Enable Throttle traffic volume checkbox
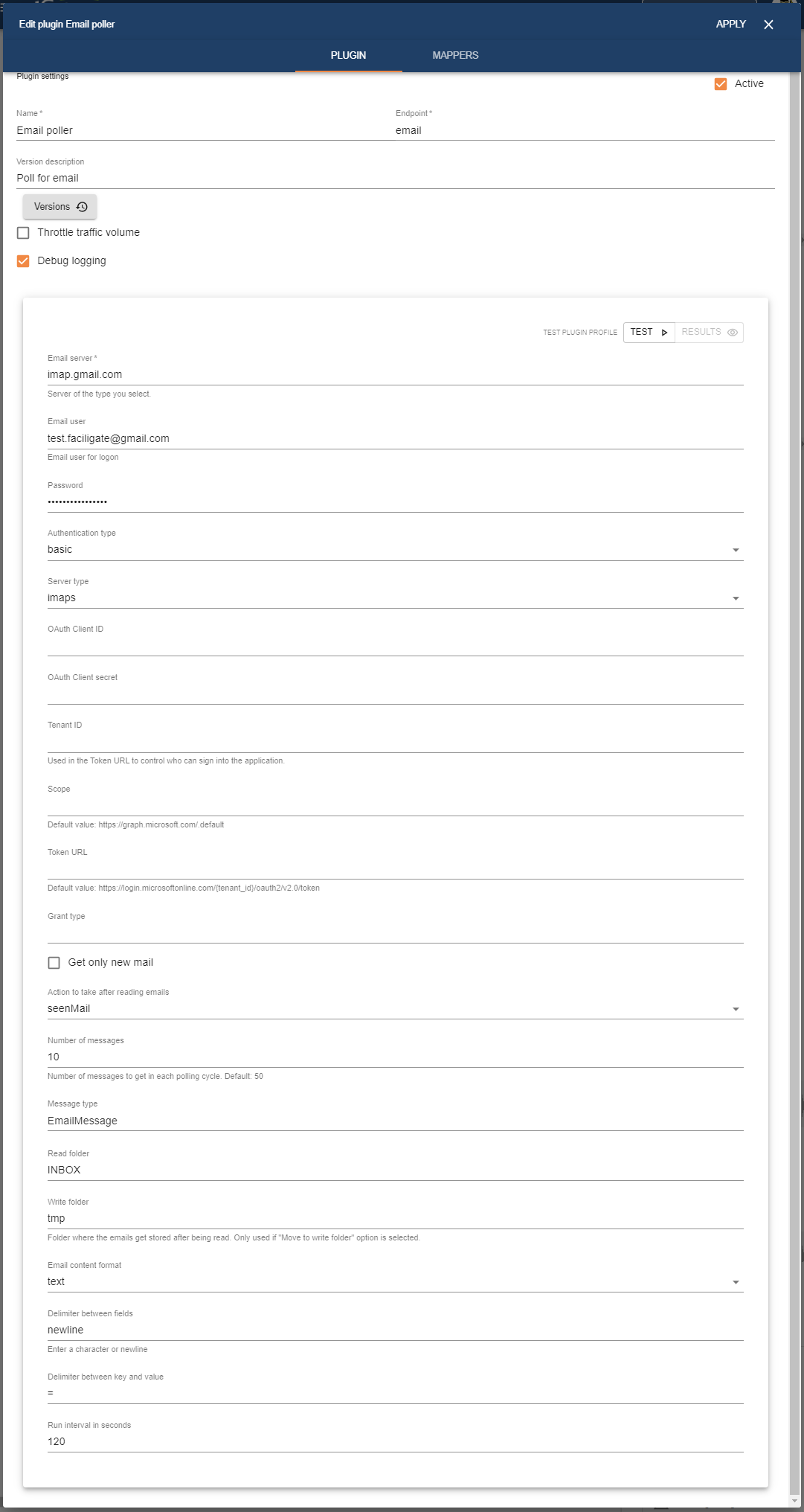This screenshot has height=1512, width=804. (23, 233)
